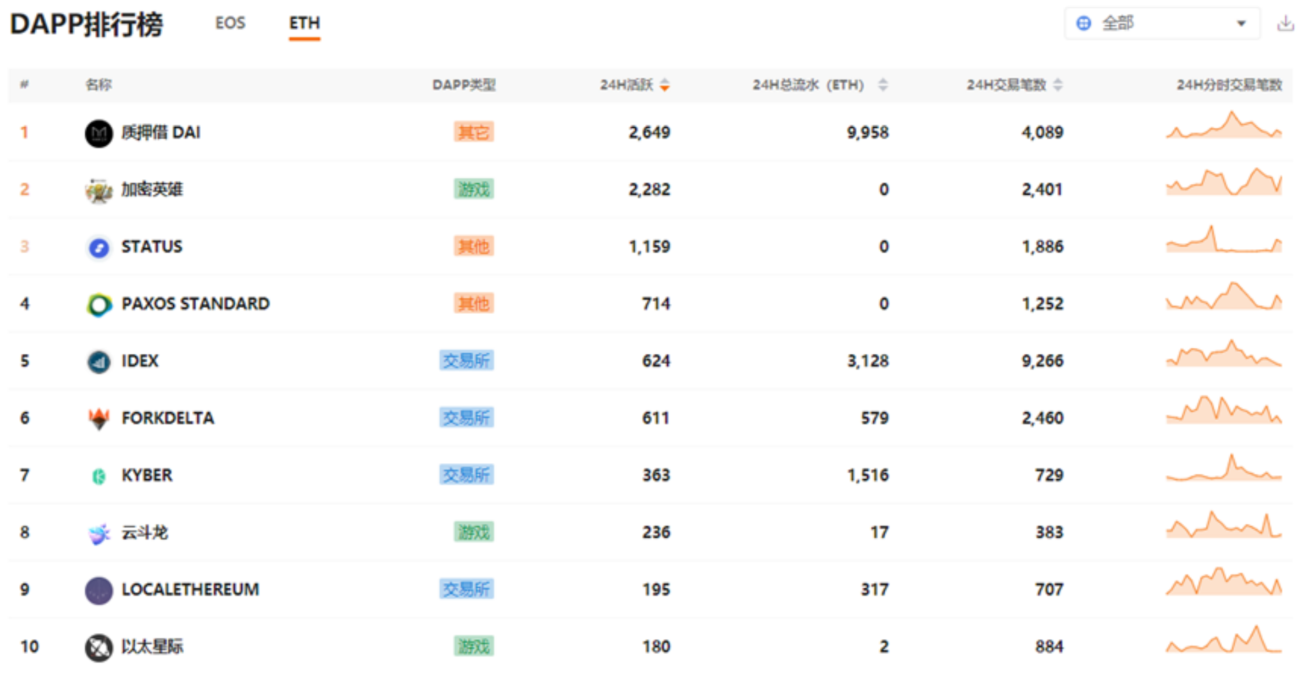Image resolution: width=1307 pixels, height=690 pixels.
Task: Click the 名称 column header
Action: (98, 85)
